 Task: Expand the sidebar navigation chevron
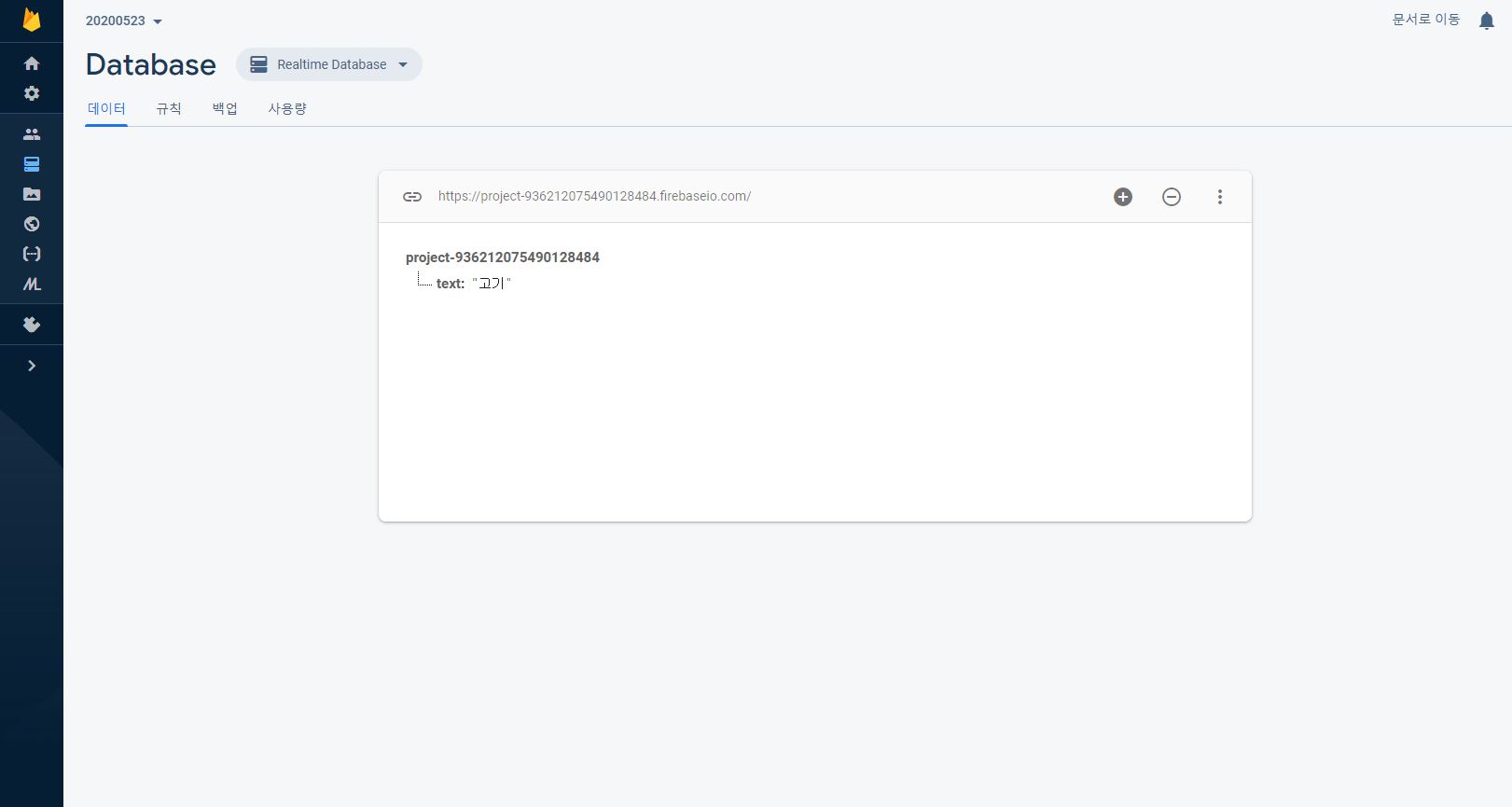click(32, 366)
